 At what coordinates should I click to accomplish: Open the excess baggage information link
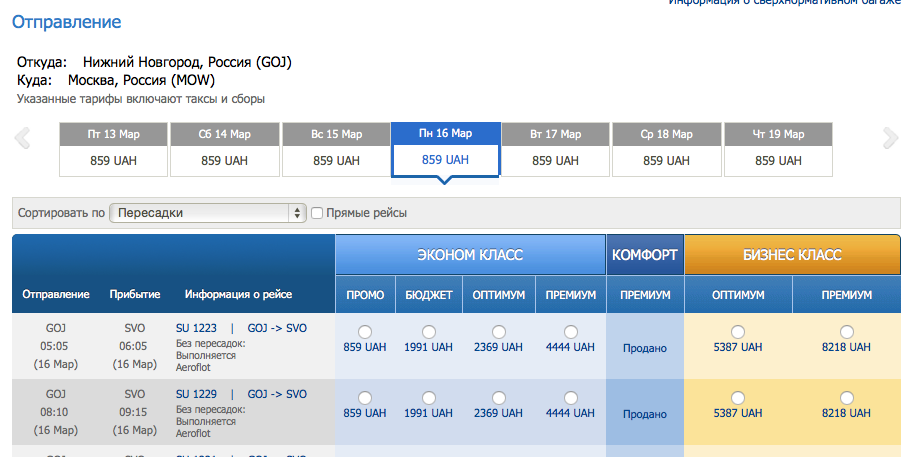(785, 3)
